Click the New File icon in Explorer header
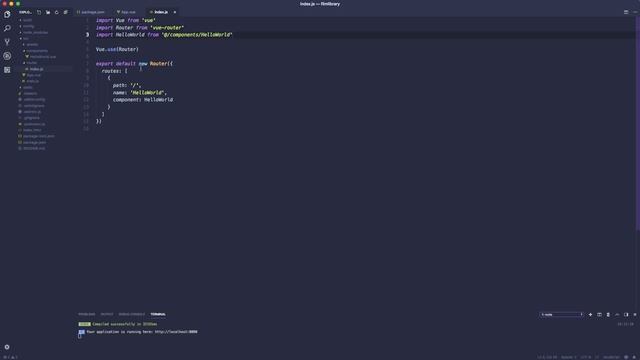 (39, 12)
